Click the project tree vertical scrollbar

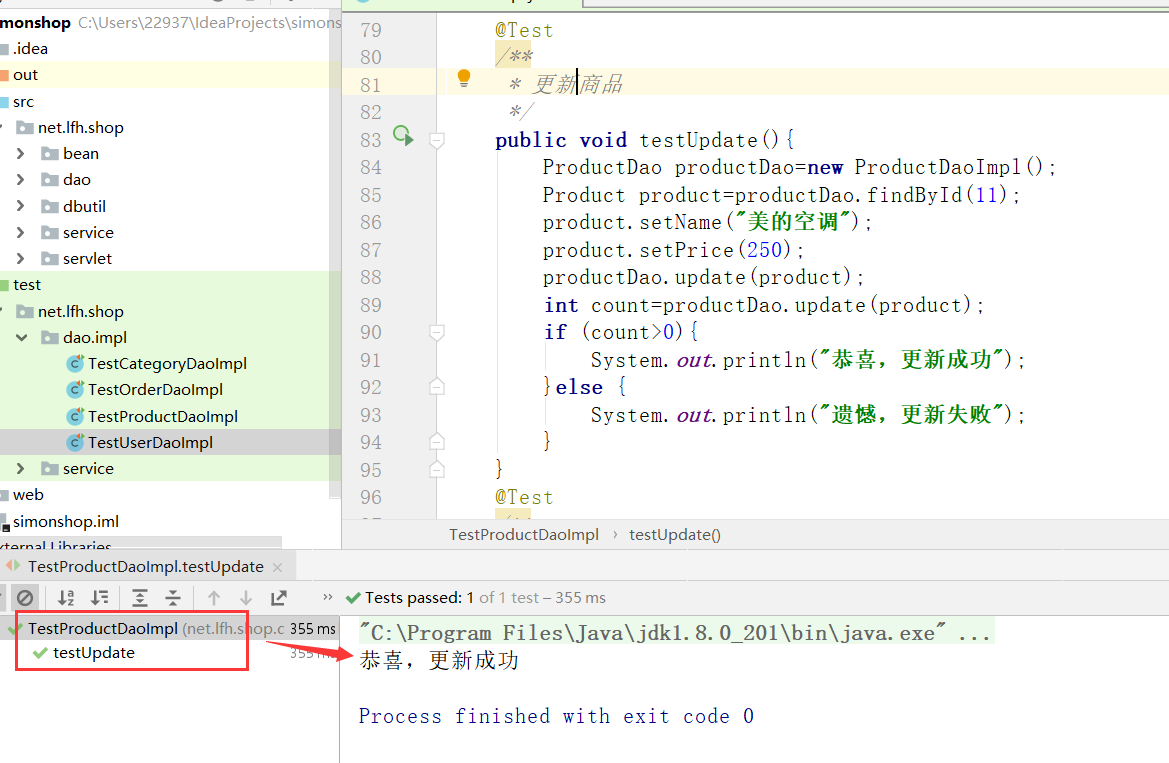pyautogui.click(x=335, y=254)
